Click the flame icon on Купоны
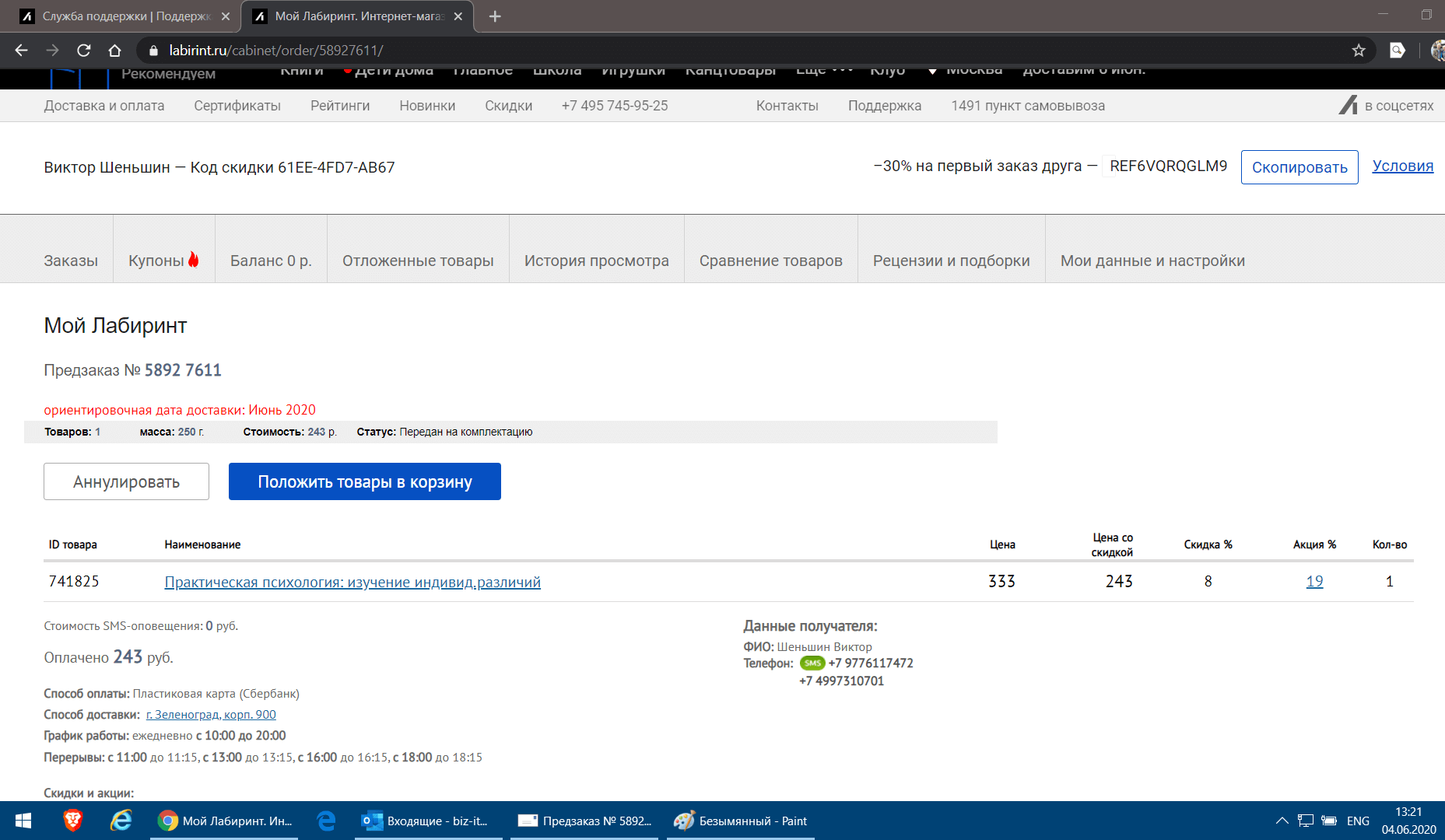This screenshot has width=1445, height=840. [194, 259]
